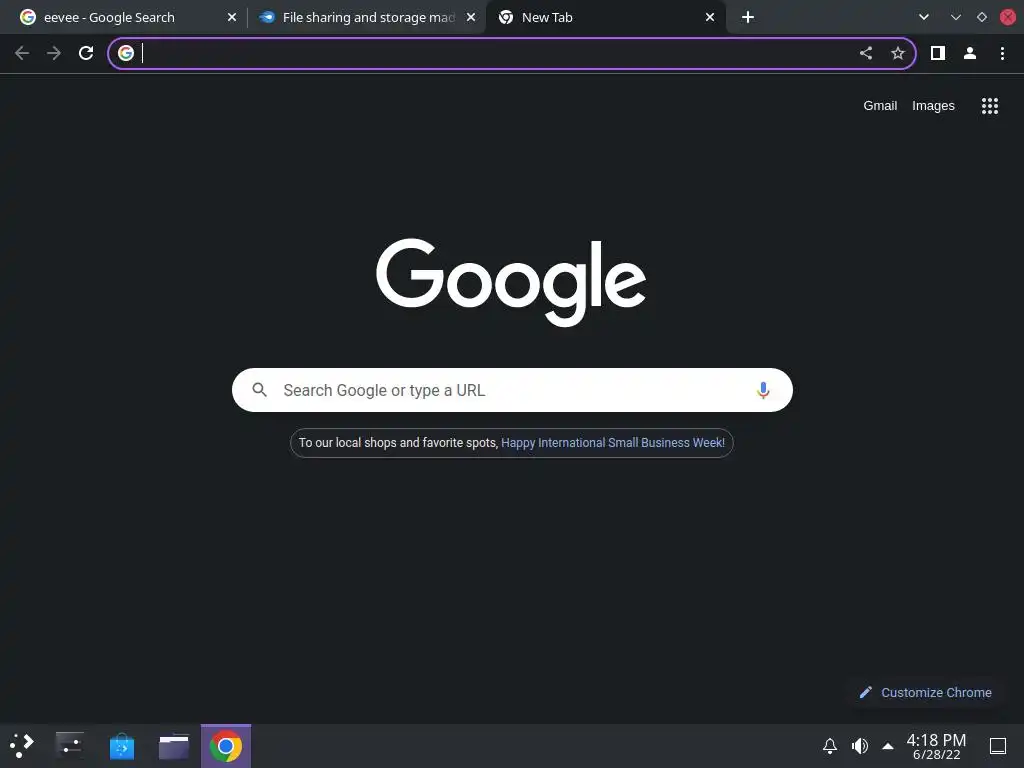Open the file manager from the taskbar
Viewport: 1024px width, 768px height.
tap(174, 746)
